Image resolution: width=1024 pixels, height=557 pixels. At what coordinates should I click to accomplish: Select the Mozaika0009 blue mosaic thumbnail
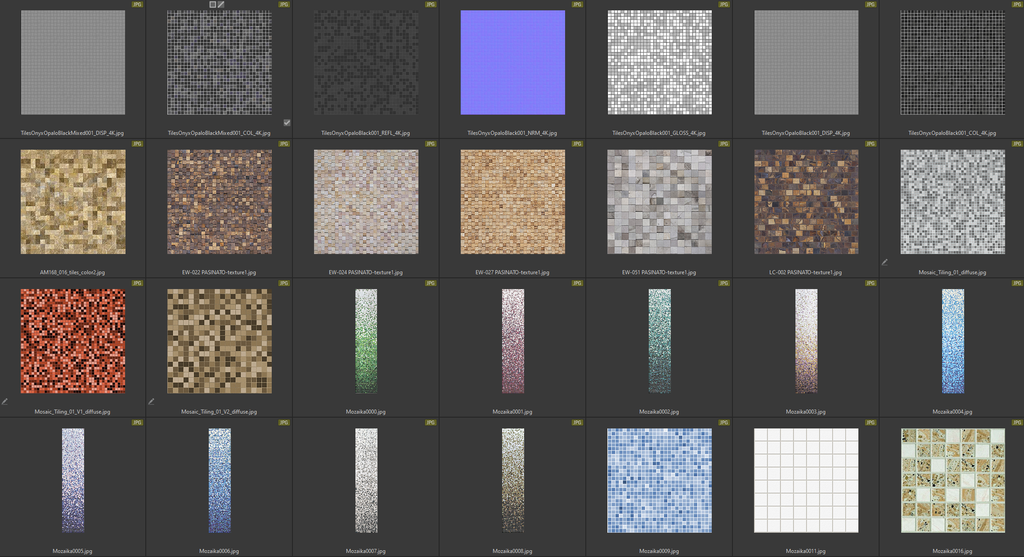659,480
